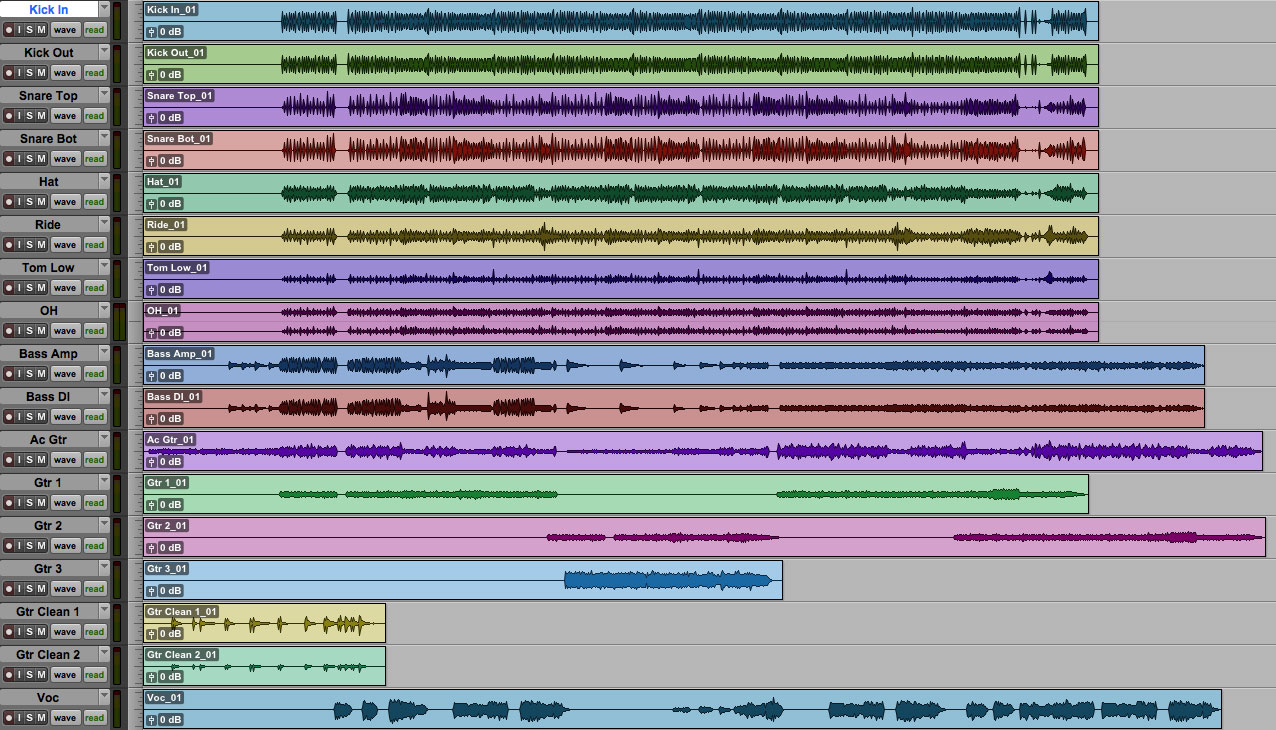The width and height of the screenshot is (1276, 730).
Task: Record-enable the Ac Gtr track
Action: click(x=10, y=459)
